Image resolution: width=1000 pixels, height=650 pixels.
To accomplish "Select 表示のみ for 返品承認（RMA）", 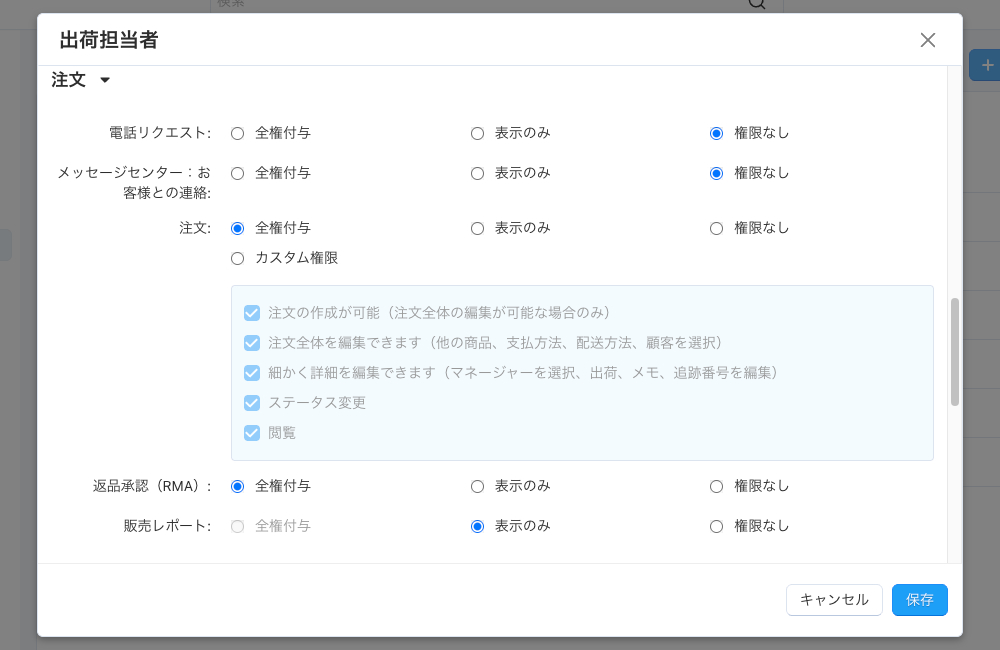I will tap(477, 487).
